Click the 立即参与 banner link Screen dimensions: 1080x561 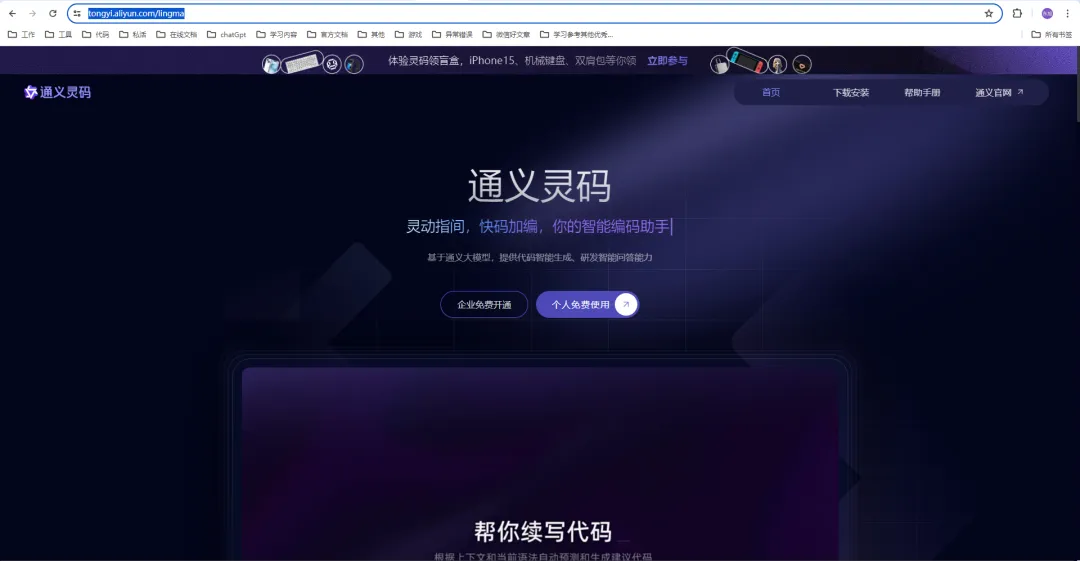click(667, 61)
